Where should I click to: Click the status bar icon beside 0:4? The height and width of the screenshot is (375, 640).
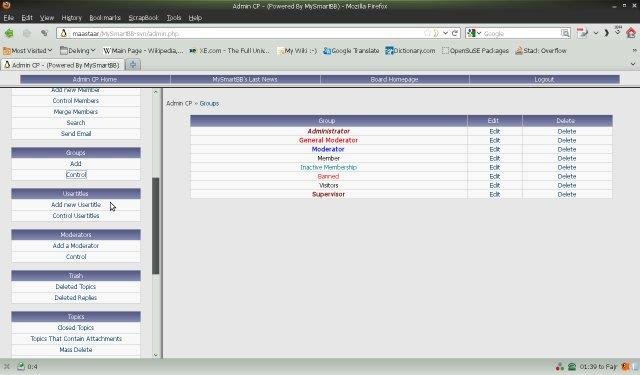(x=20, y=366)
